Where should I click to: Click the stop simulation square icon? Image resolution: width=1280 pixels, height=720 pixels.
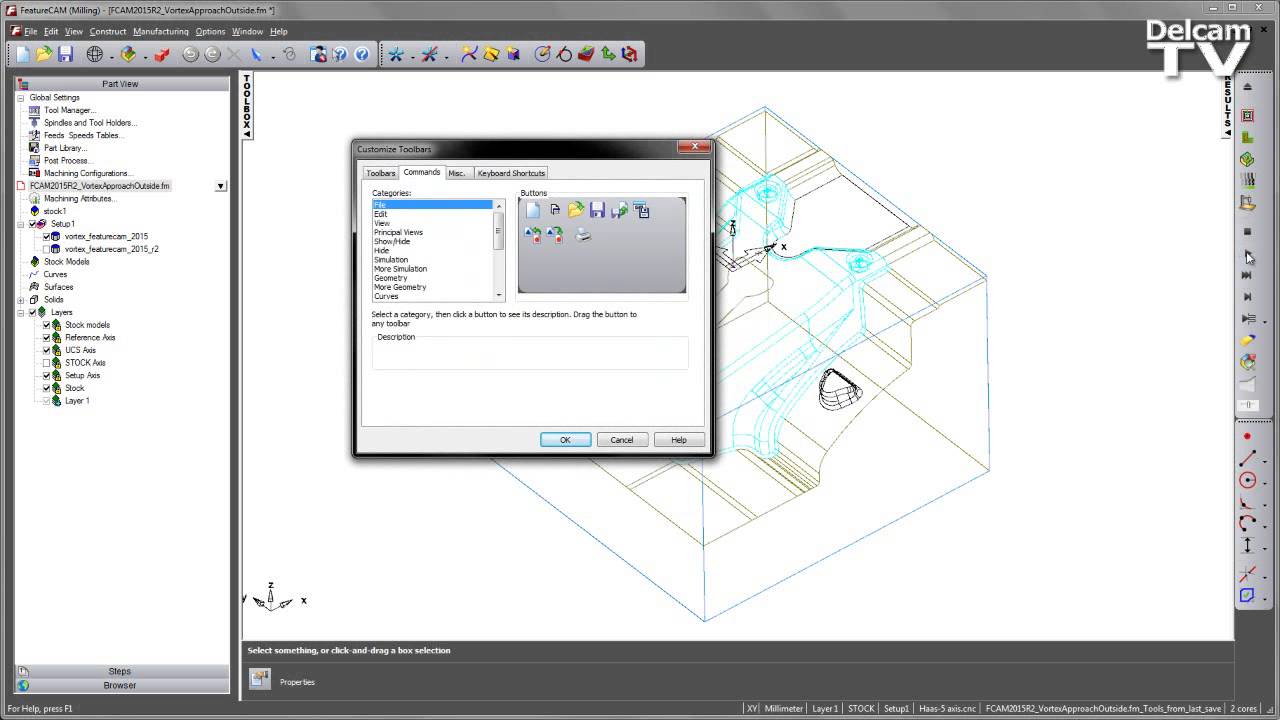(1247, 231)
